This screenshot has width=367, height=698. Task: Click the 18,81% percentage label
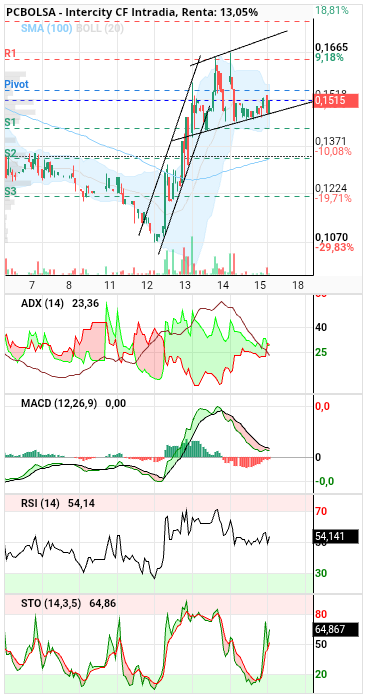pos(331,10)
